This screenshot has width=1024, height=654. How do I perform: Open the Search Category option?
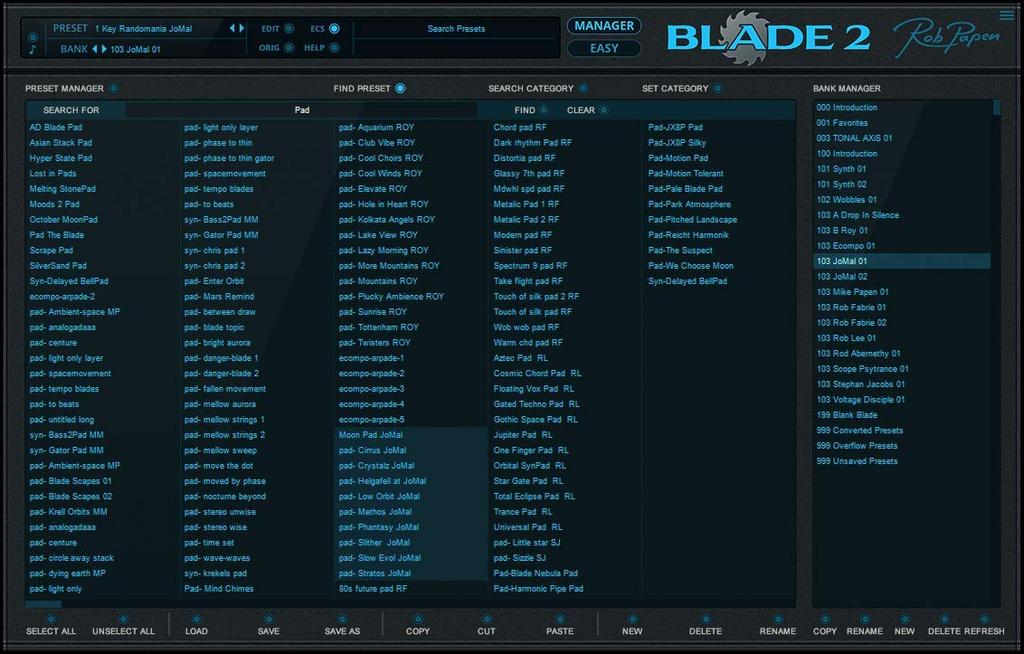click(583, 89)
